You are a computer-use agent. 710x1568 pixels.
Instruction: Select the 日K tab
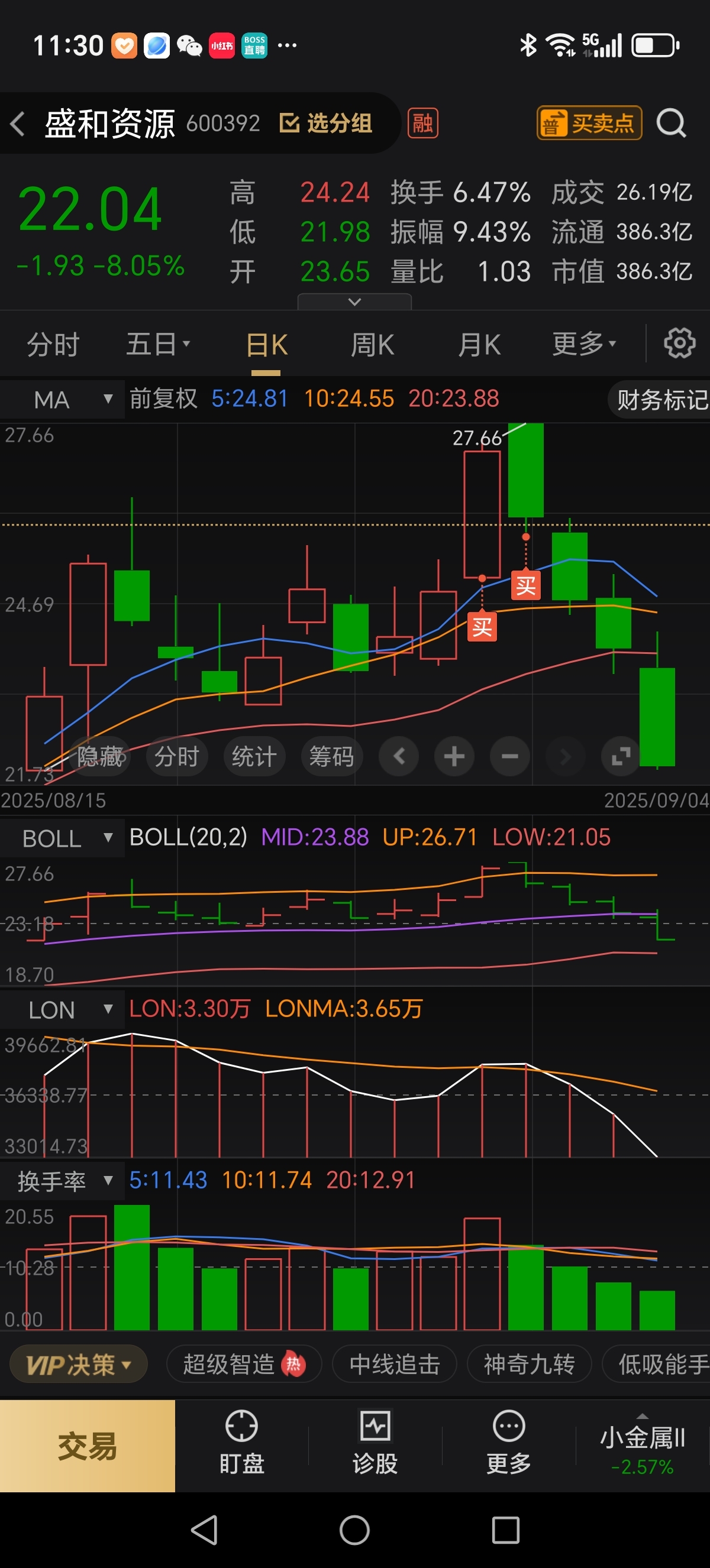[x=266, y=345]
